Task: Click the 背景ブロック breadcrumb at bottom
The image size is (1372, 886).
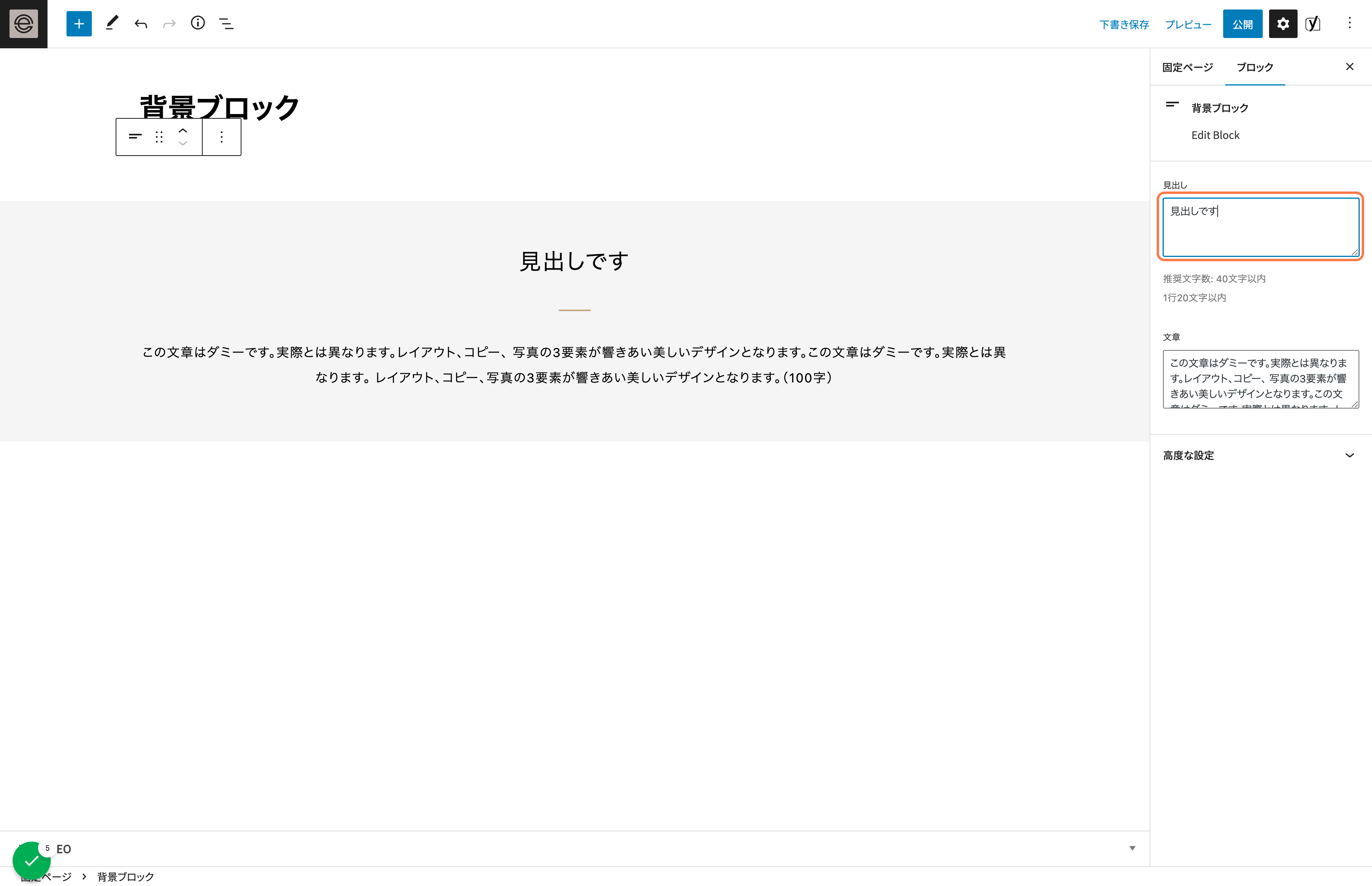Action: [x=125, y=876]
